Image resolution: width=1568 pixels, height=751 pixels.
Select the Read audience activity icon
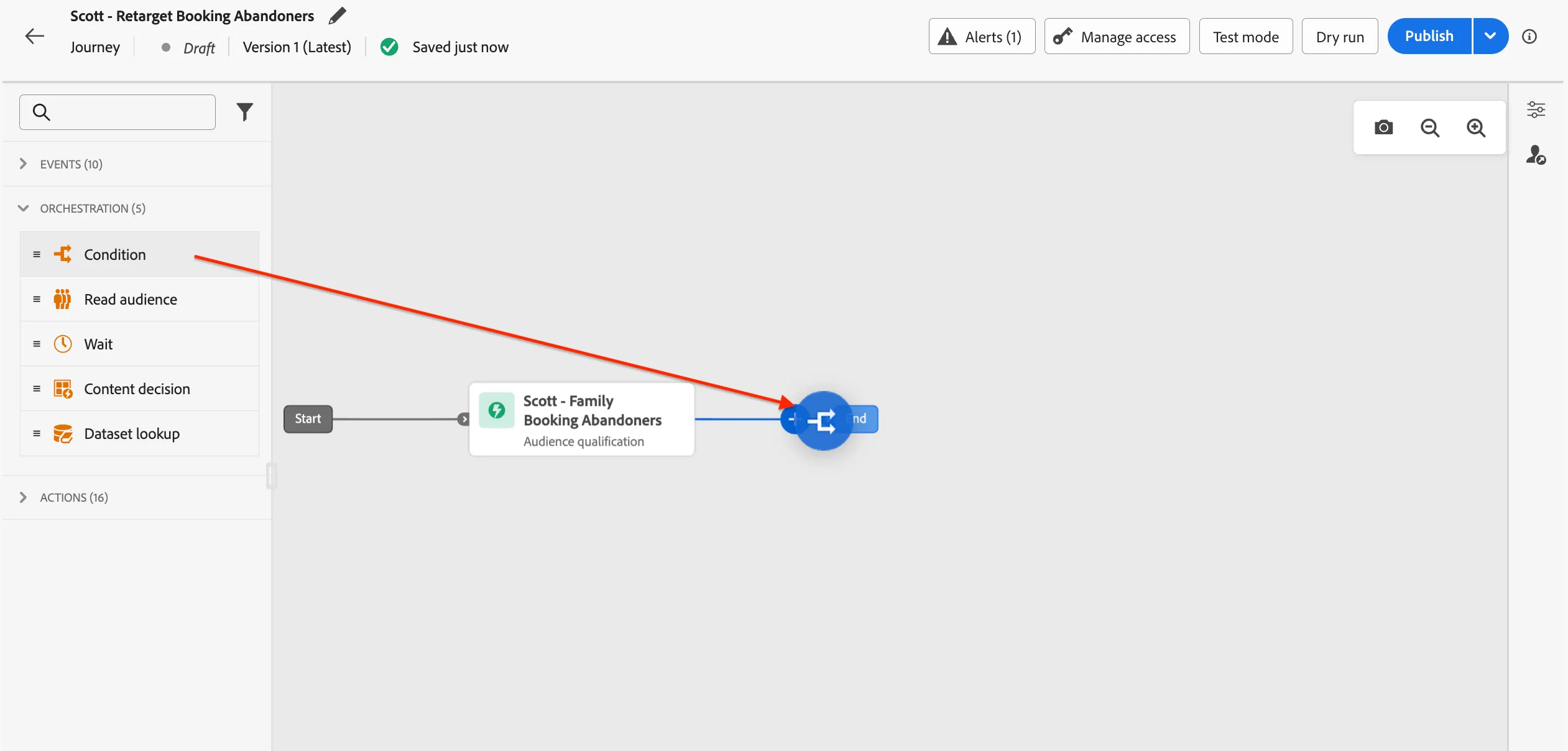62,299
